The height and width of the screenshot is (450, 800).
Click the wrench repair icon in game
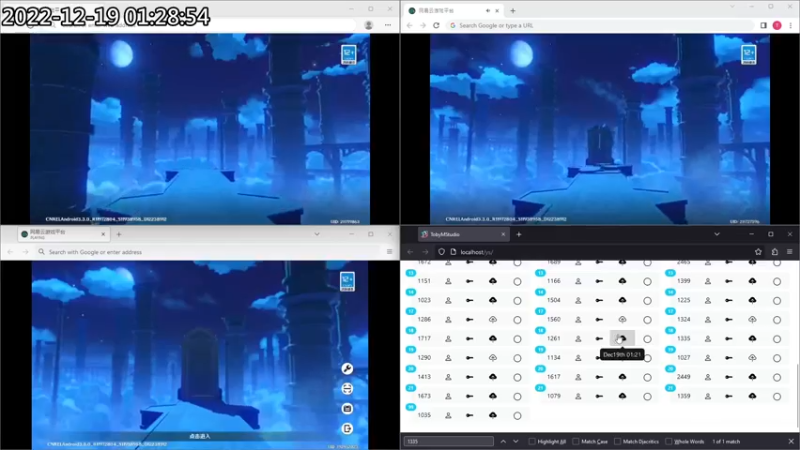pyautogui.click(x=347, y=369)
